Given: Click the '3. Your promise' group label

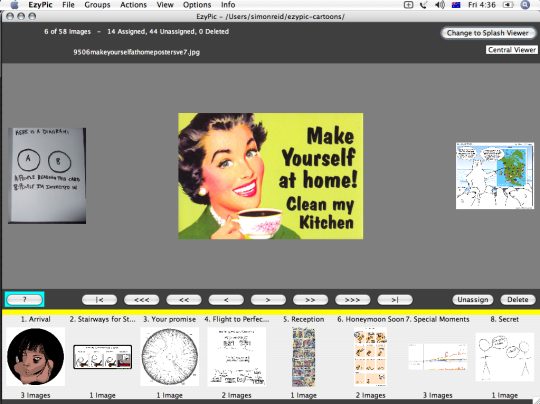Looking at the screenshot, I should pyautogui.click(x=169, y=319).
